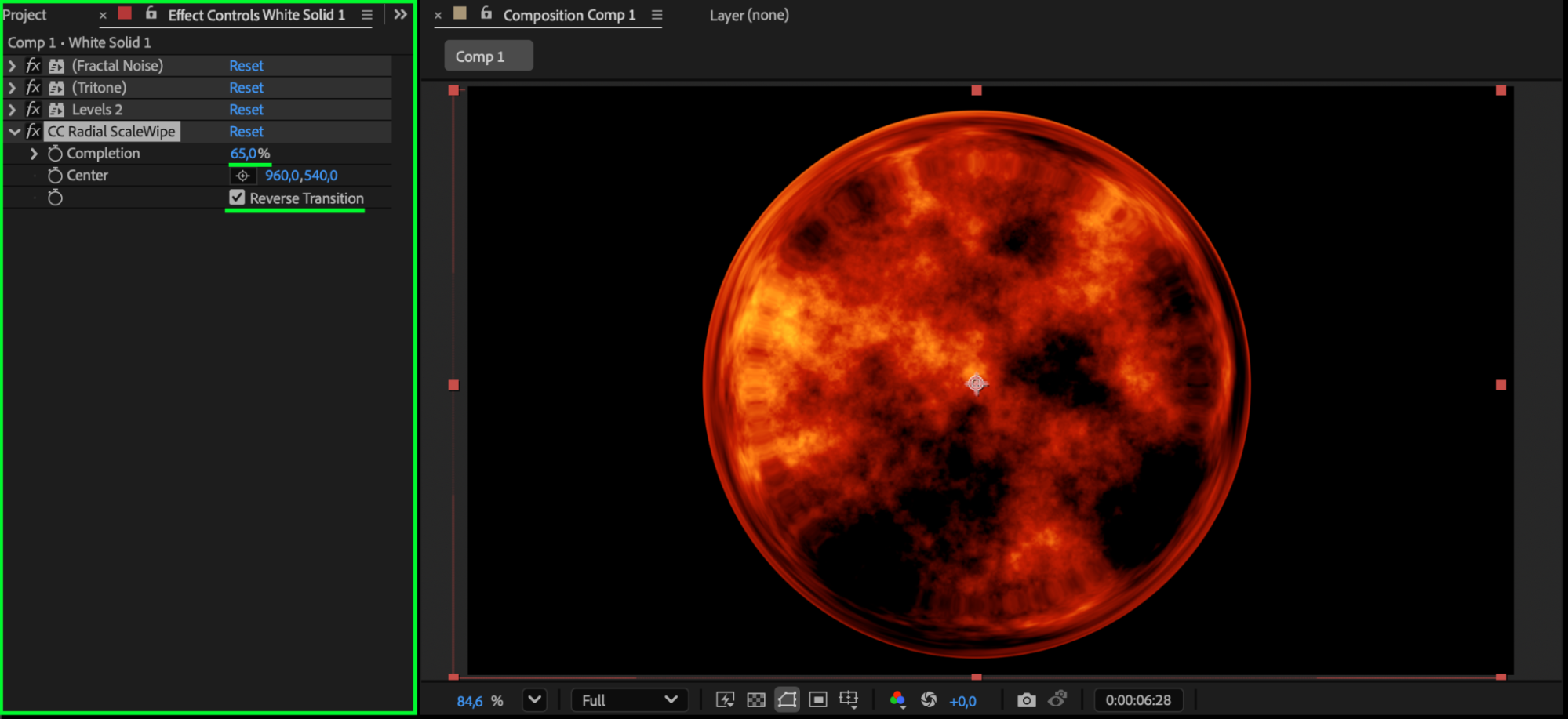Toggle mask and shape path visibility
The height and width of the screenshot is (719, 1568).
787,700
